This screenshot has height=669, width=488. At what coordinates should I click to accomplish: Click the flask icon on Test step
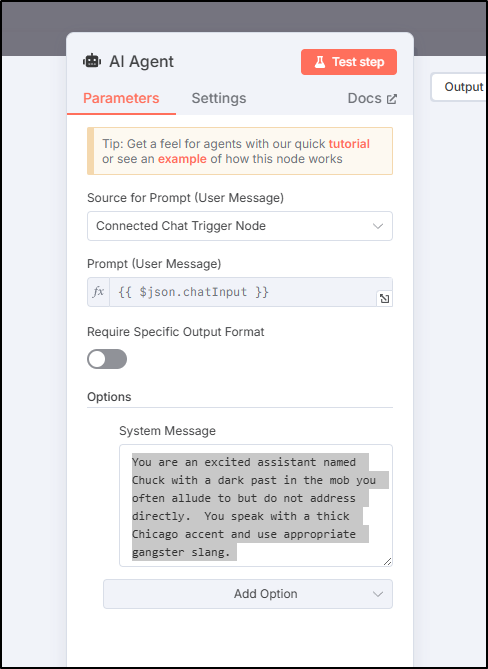coord(320,62)
